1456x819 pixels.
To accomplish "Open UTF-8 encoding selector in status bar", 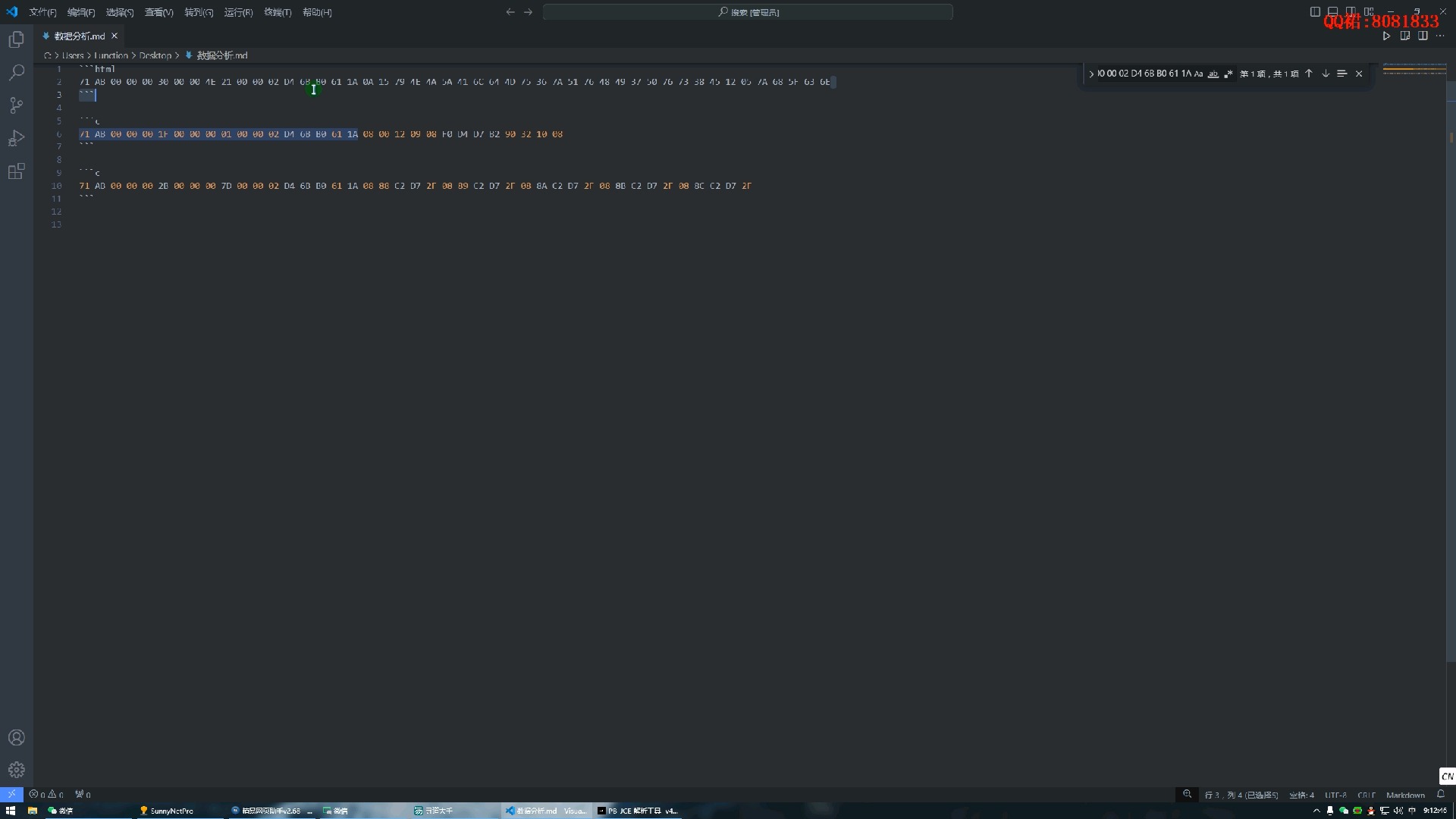I will click(1335, 795).
